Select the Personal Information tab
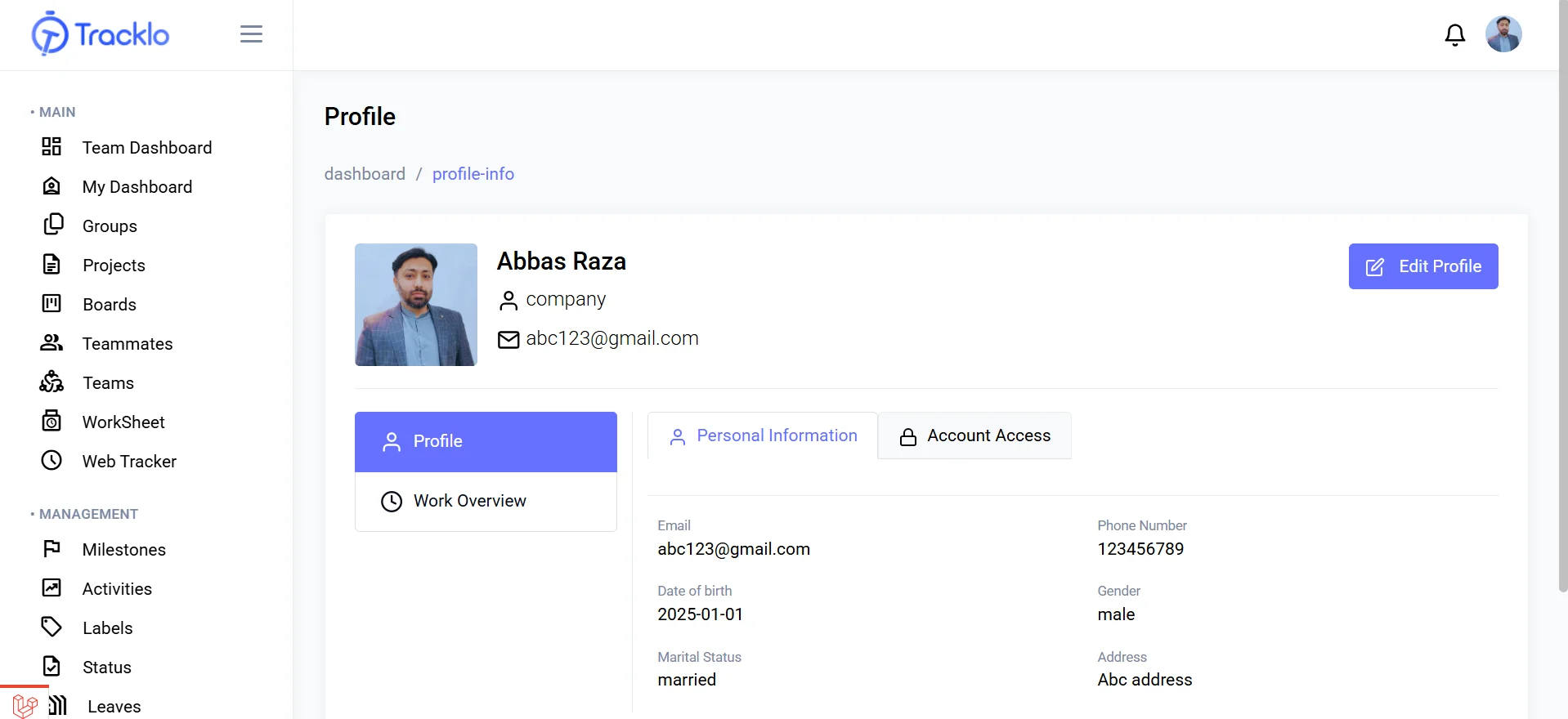 pos(763,436)
